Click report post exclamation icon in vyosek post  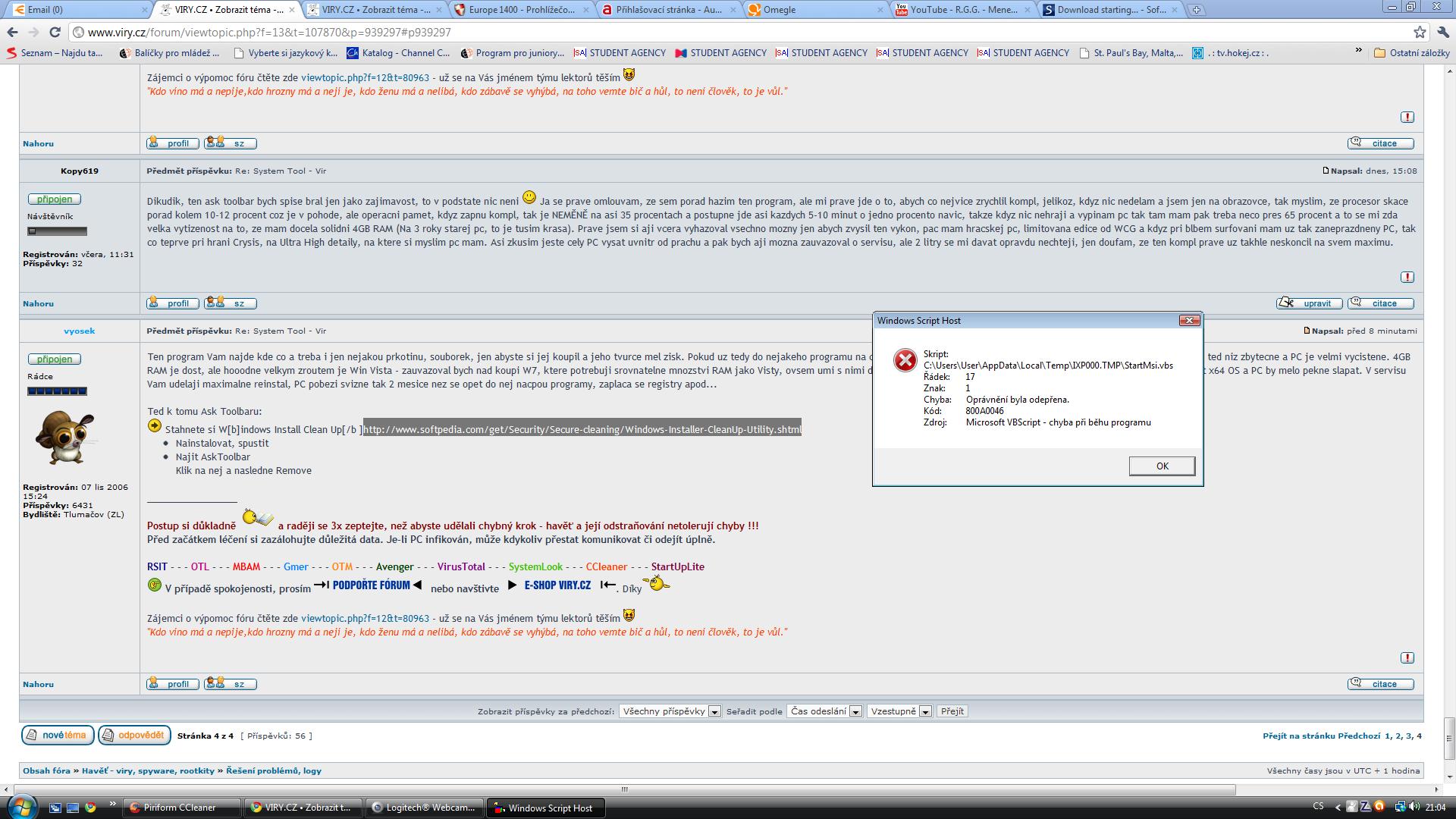[x=1407, y=657]
